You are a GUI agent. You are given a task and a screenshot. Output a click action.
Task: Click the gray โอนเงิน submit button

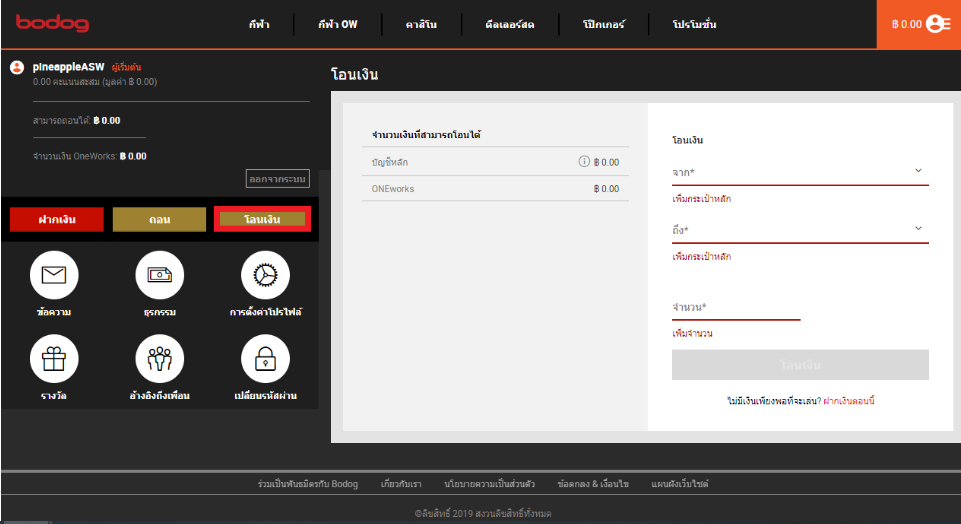(x=800, y=365)
